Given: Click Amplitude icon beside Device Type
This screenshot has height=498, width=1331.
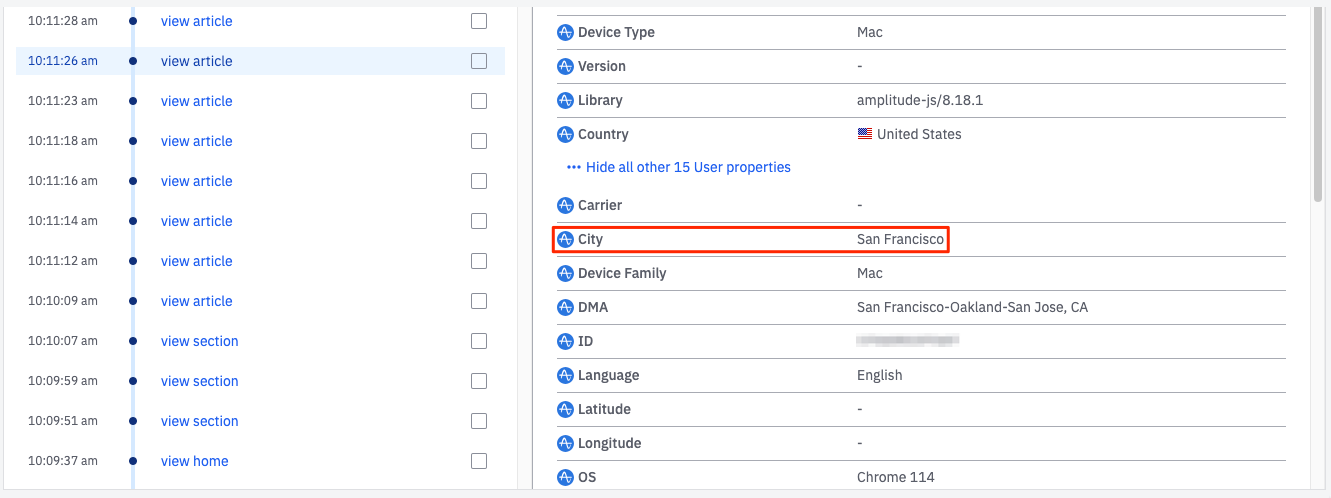Looking at the screenshot, I should click(566, 32).
